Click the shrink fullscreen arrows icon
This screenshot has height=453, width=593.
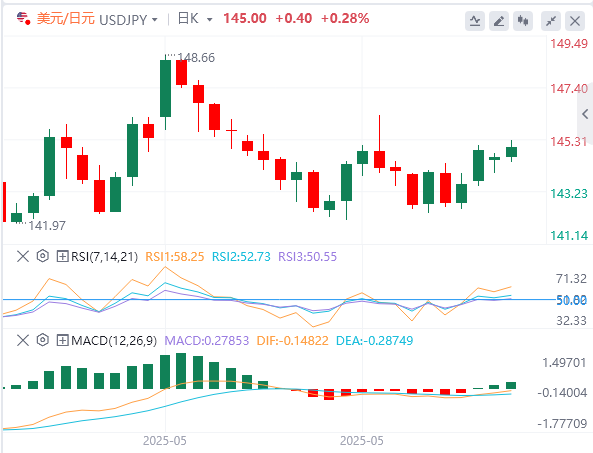click(551, 20)
